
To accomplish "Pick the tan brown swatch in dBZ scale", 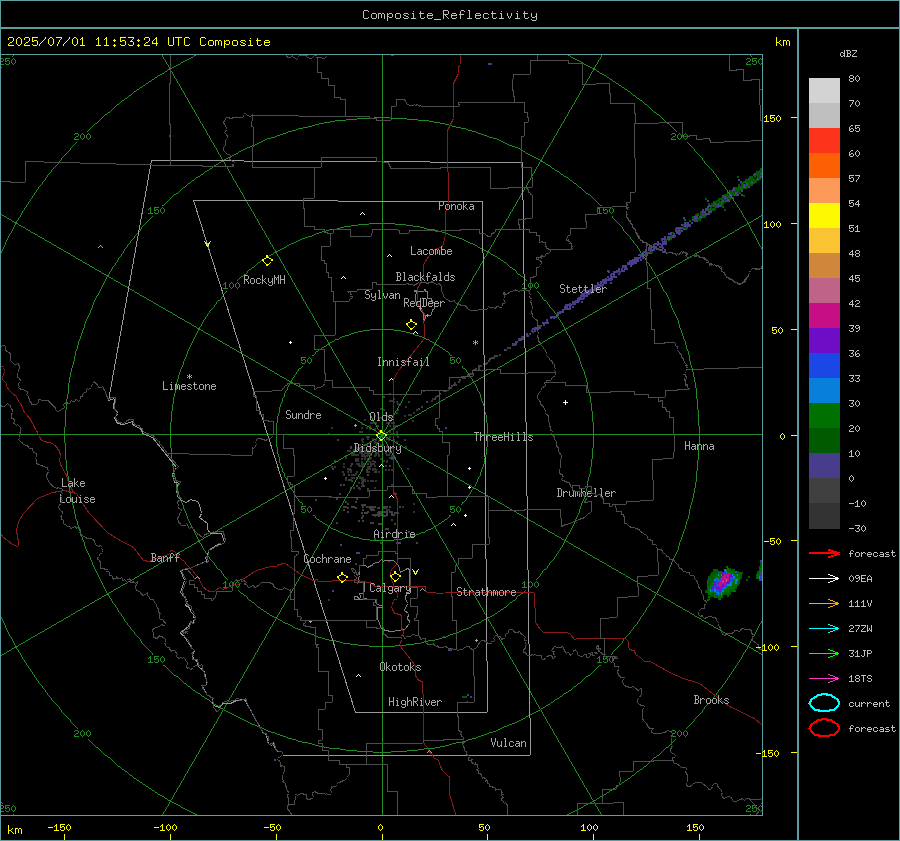I will [x=824, y=265].
